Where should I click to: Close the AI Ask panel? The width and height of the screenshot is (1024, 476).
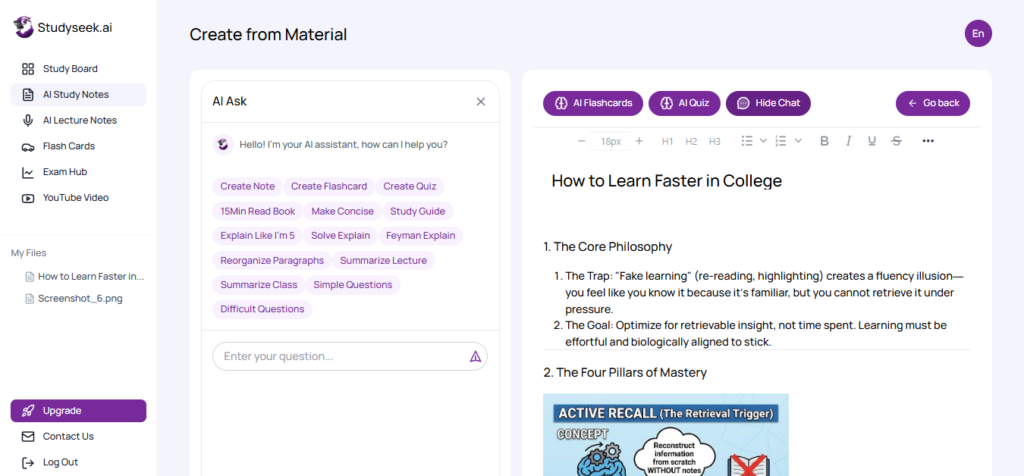click(x=481, y=101)
